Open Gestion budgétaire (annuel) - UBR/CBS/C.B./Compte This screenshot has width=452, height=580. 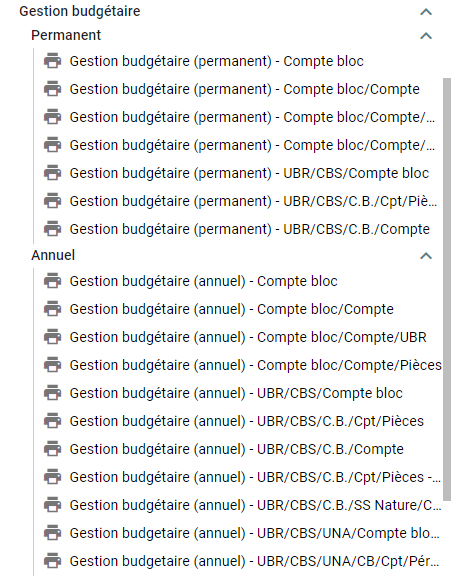pos(237,449)
